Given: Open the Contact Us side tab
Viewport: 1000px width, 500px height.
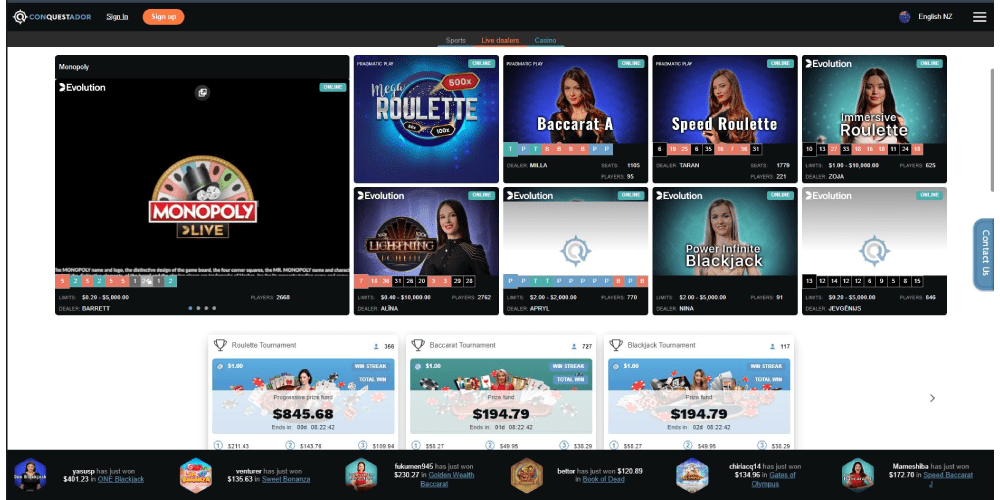Looking at the screenshot, I should pos(985,252).
